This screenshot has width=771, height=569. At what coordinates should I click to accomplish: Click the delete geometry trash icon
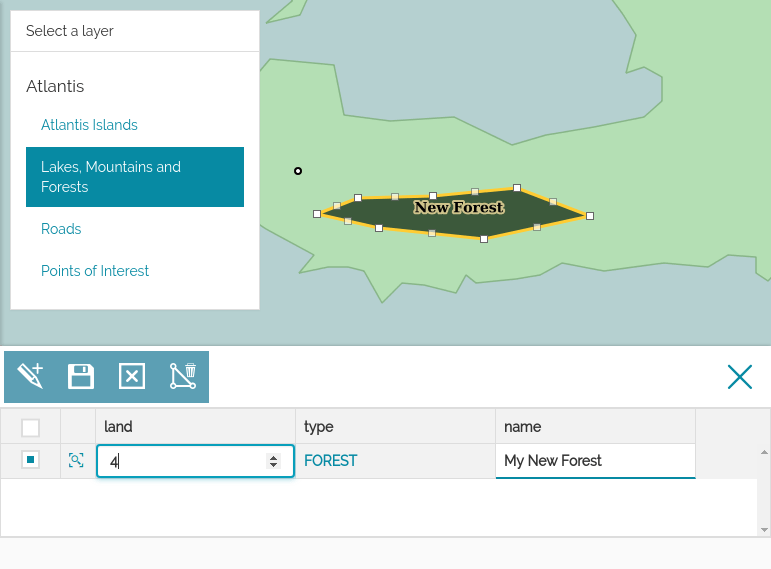pyautogui.click(x=183, y=376)
